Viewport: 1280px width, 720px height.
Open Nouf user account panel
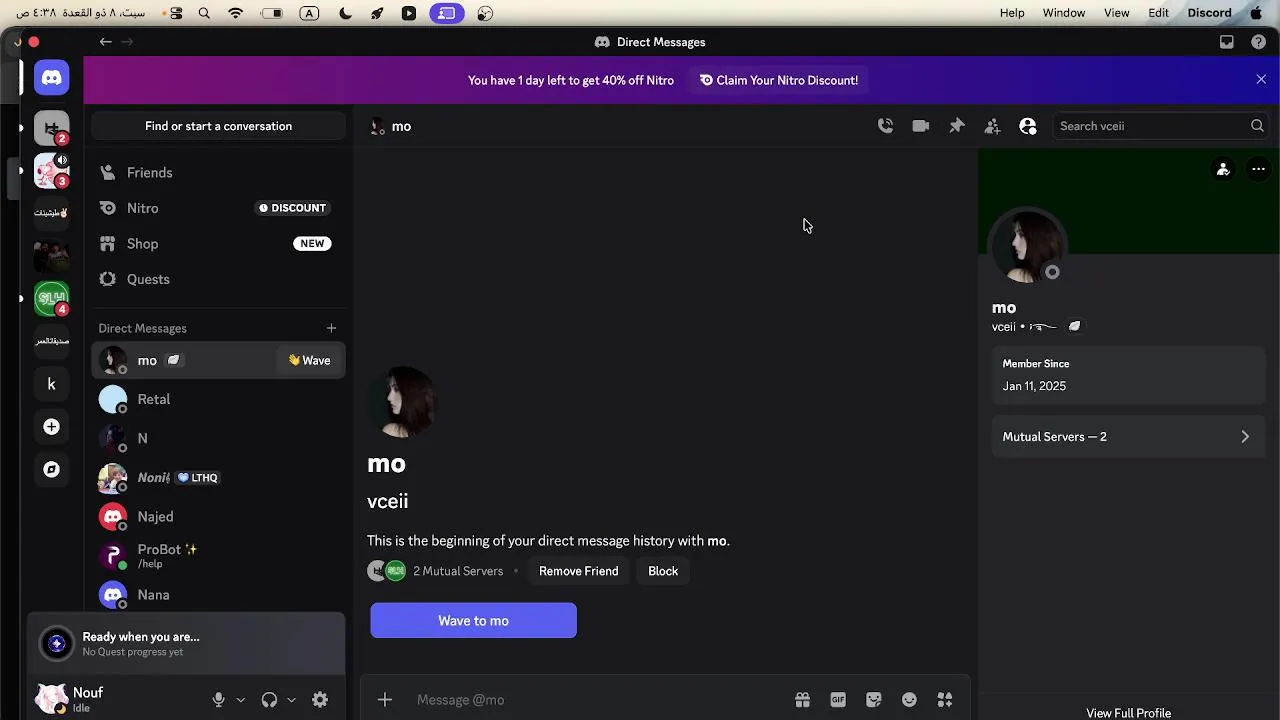click(x=117, y=699)
